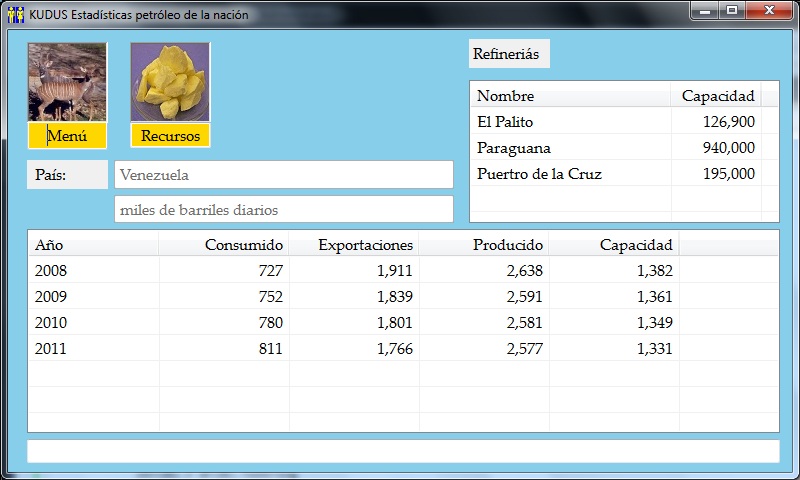The height and width of the screenshot is (480, 800).
Task: Sort by the Consumido column header
Action: pyautogui.click(x=224, y=245)
